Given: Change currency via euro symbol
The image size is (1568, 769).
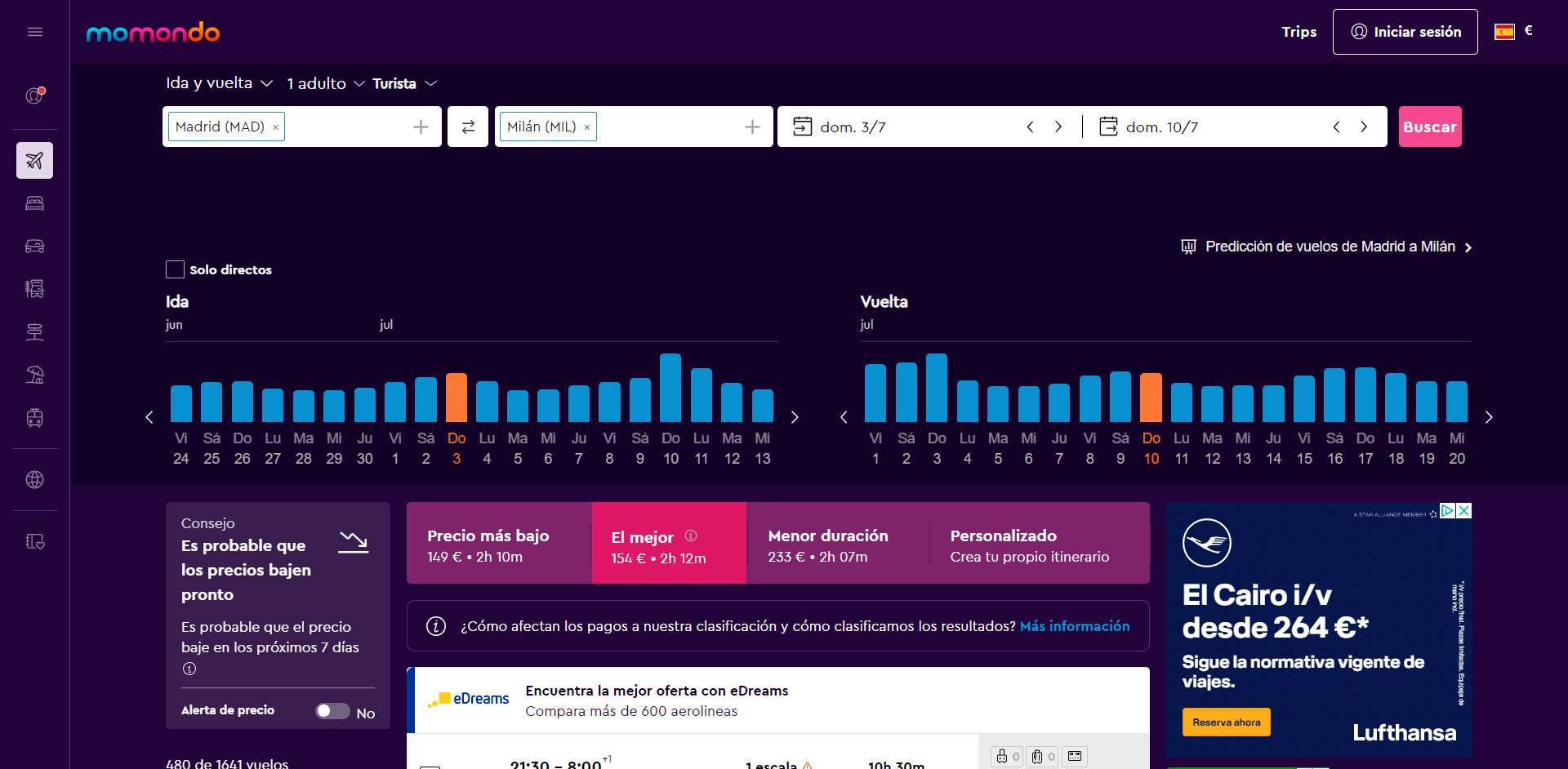Looking at the screenshot, I should (x=1528, y=31).
